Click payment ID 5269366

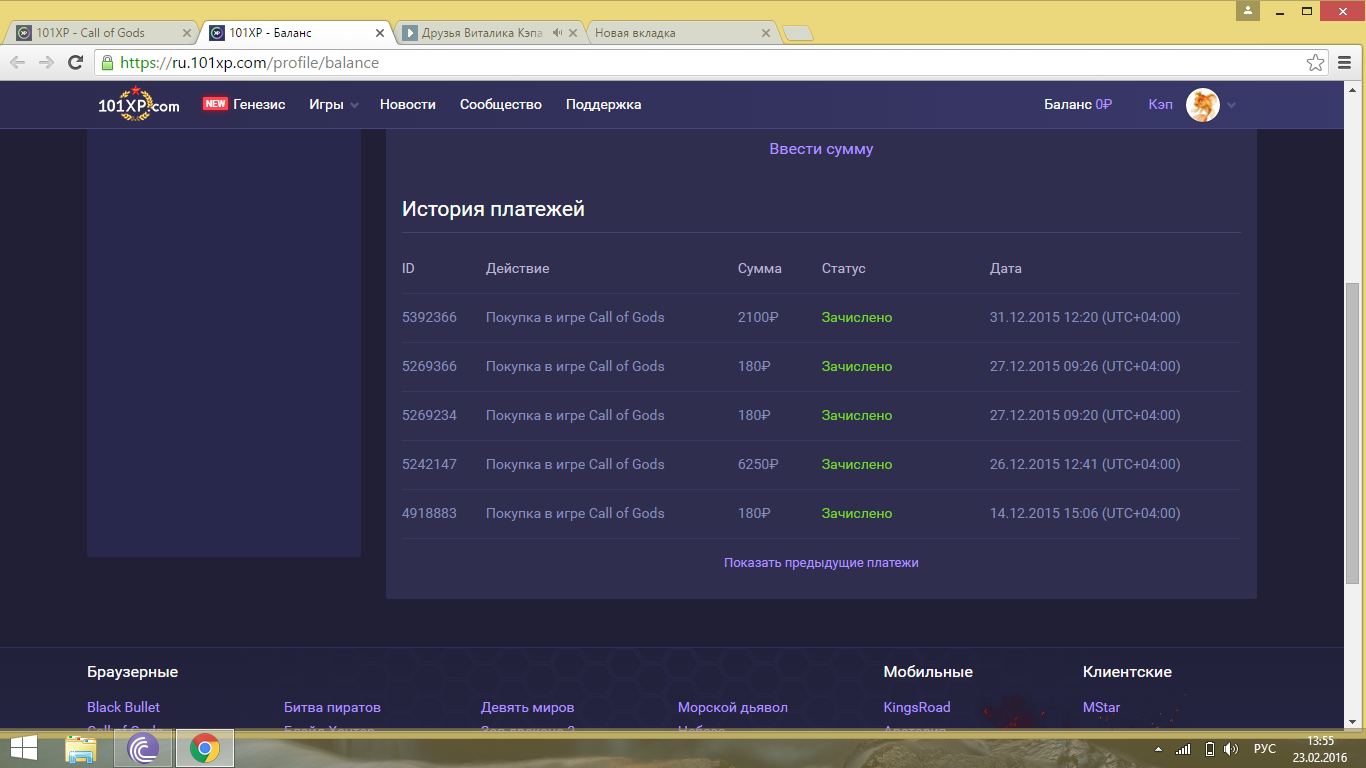point(429,366)
